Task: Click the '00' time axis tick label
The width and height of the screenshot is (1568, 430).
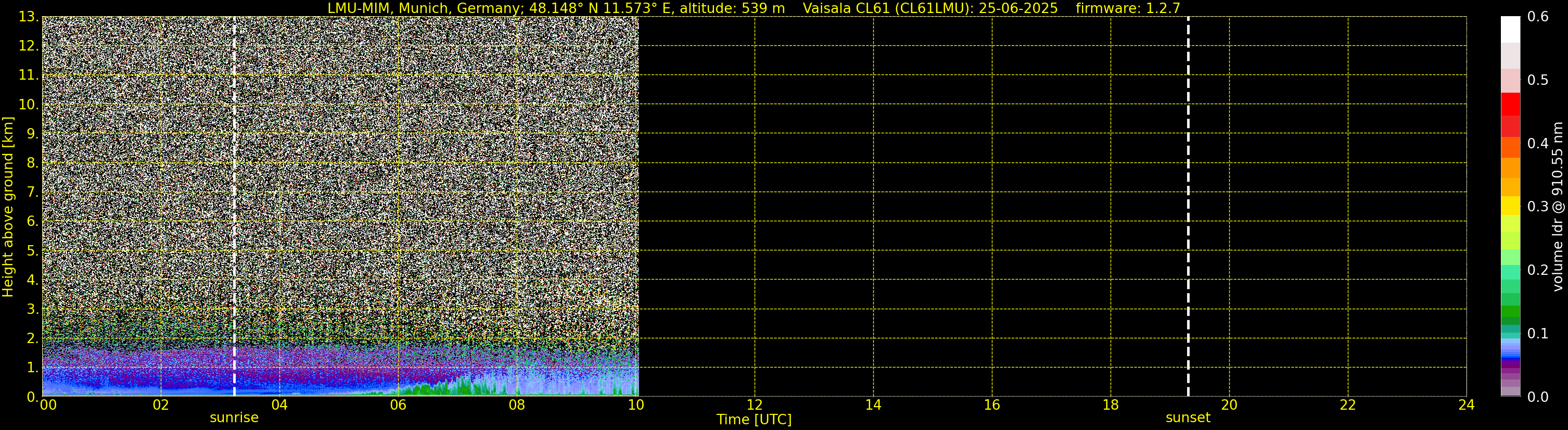Action: coord(48,405)
